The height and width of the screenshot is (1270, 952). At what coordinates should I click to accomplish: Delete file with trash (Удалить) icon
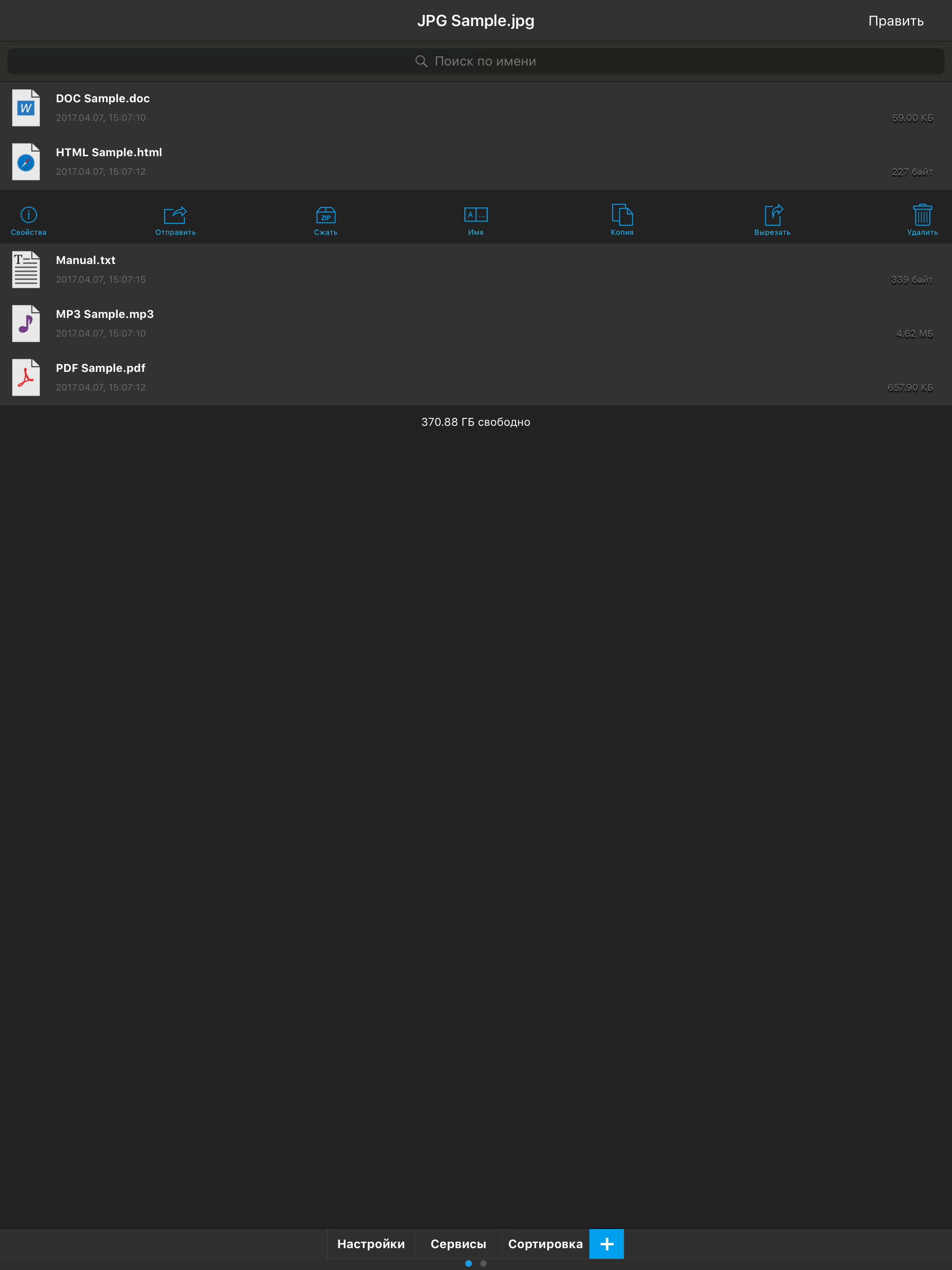[922, 220]
